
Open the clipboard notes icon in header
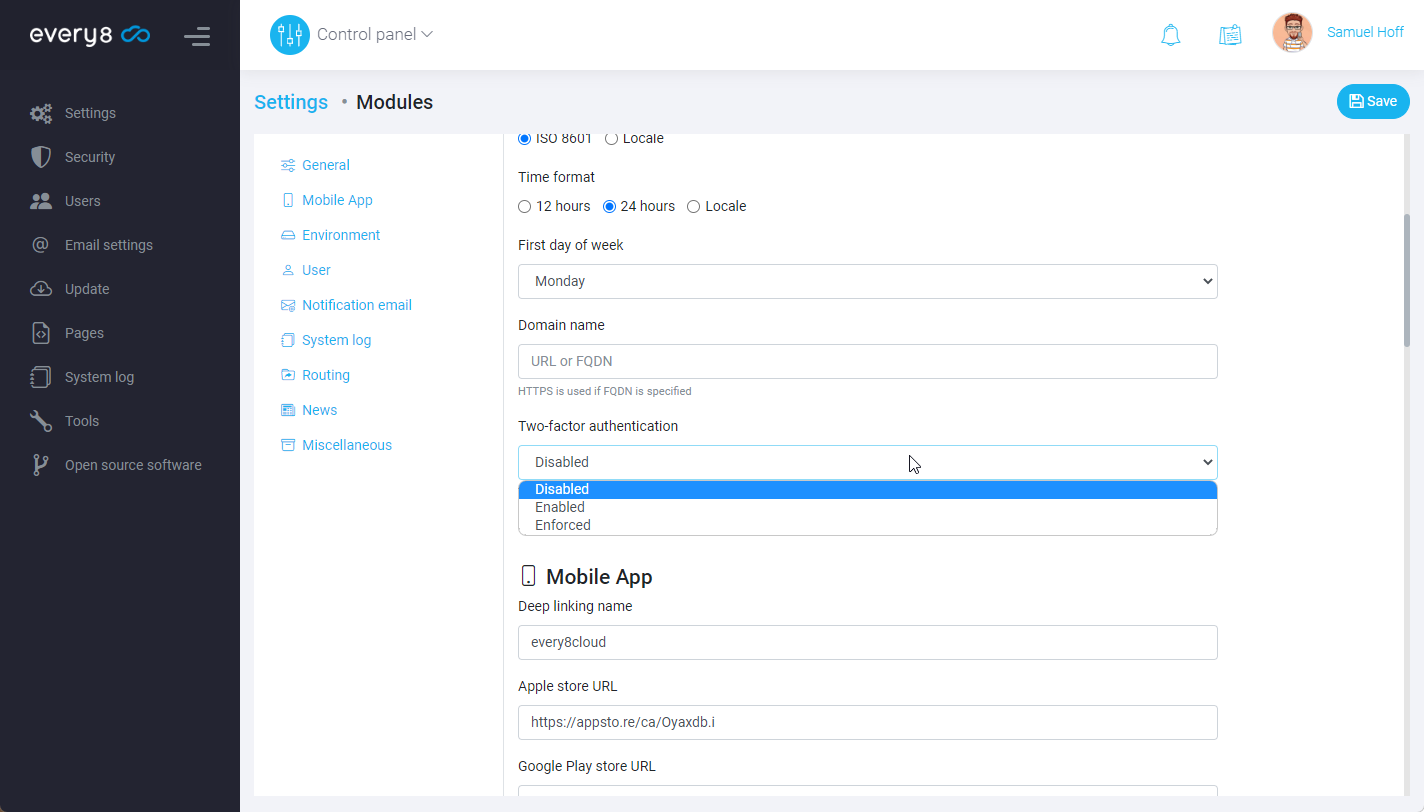tap(1230, 35)
